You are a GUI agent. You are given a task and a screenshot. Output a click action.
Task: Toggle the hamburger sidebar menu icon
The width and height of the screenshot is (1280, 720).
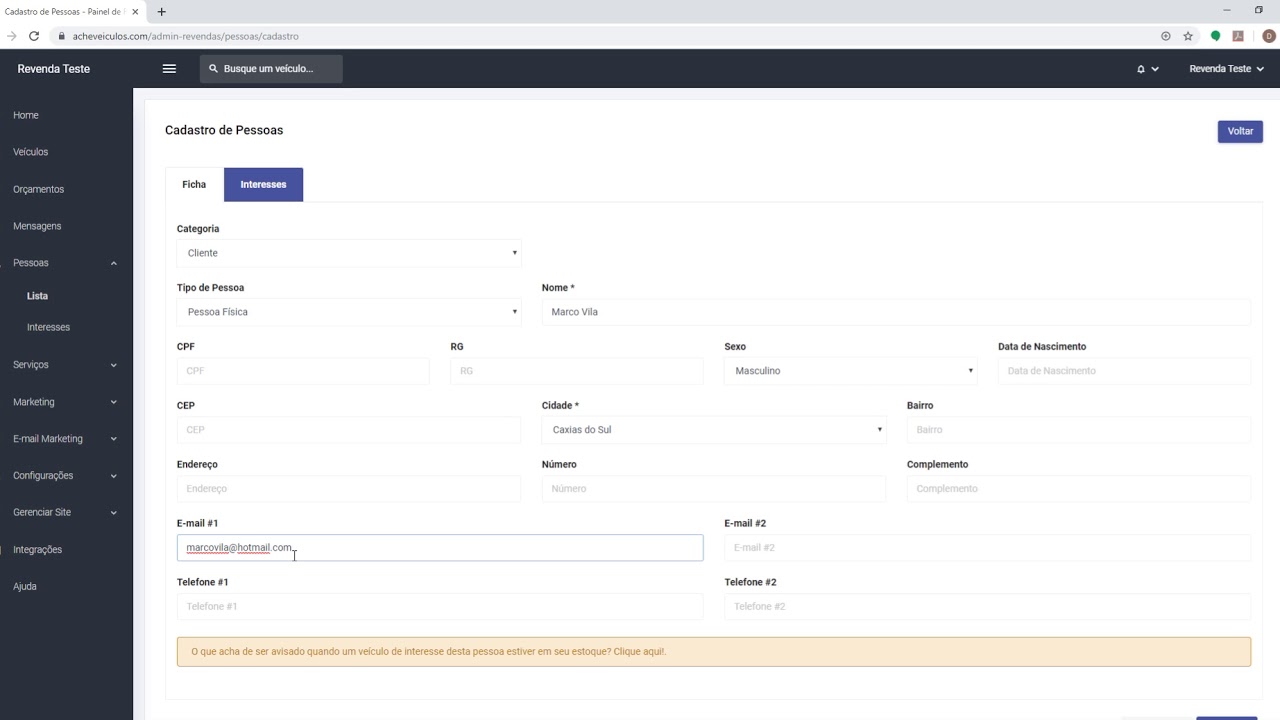[x=169, y=69]
